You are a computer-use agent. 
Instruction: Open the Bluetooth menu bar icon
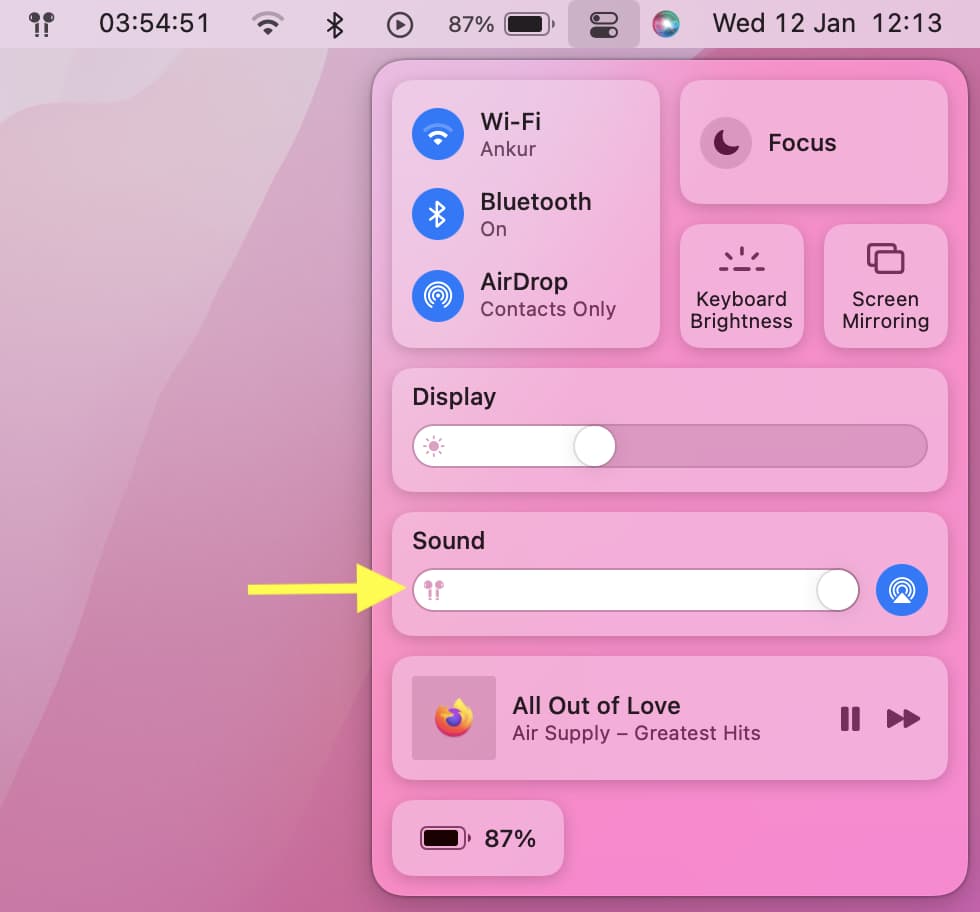[x=335, y=25]
